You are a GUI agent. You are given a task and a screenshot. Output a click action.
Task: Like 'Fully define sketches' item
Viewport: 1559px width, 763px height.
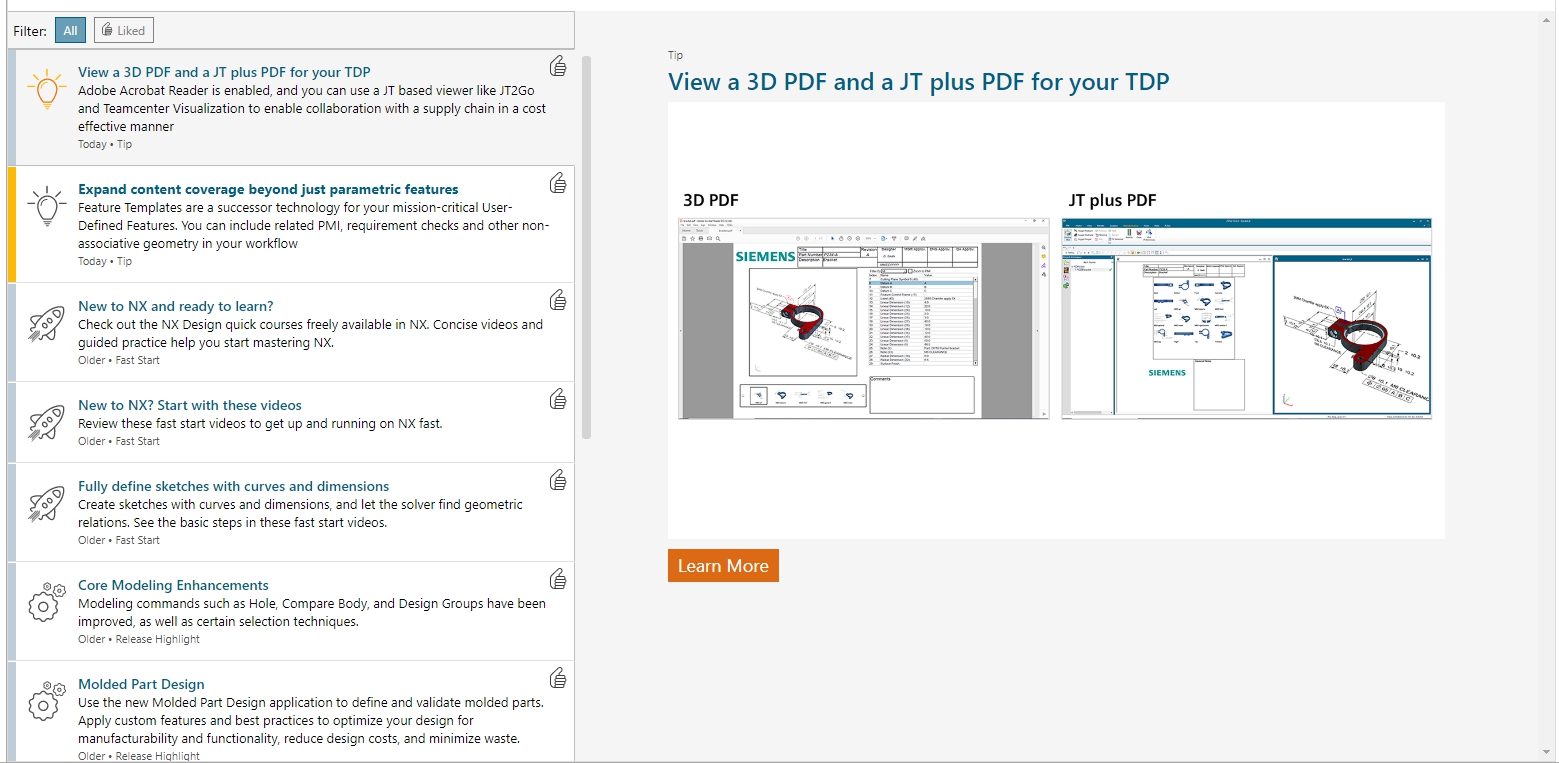[558, 480]
